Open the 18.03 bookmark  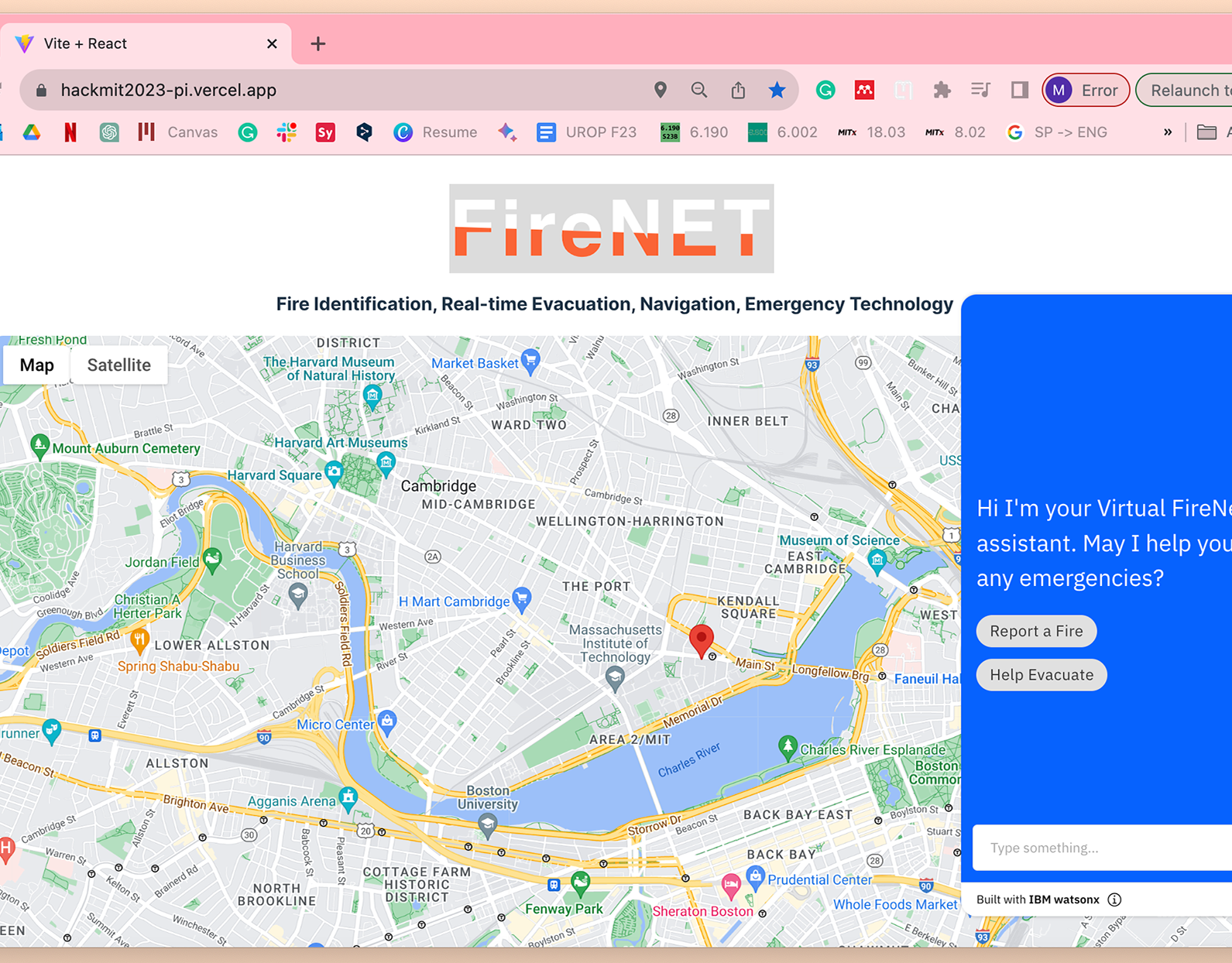click(871, 132)
